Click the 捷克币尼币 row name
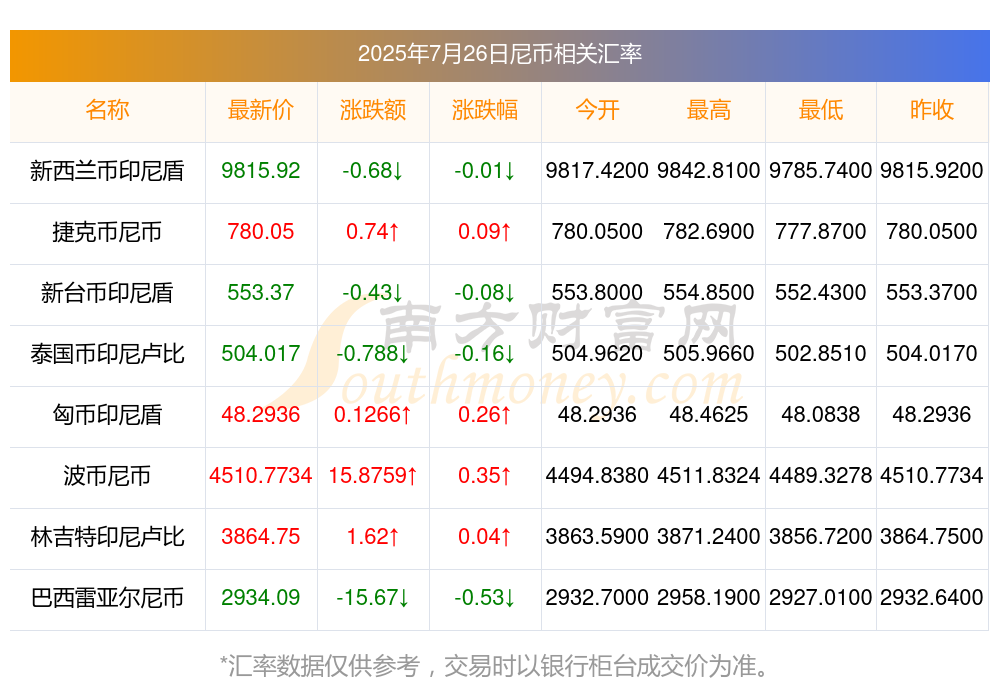 [107, 232]
